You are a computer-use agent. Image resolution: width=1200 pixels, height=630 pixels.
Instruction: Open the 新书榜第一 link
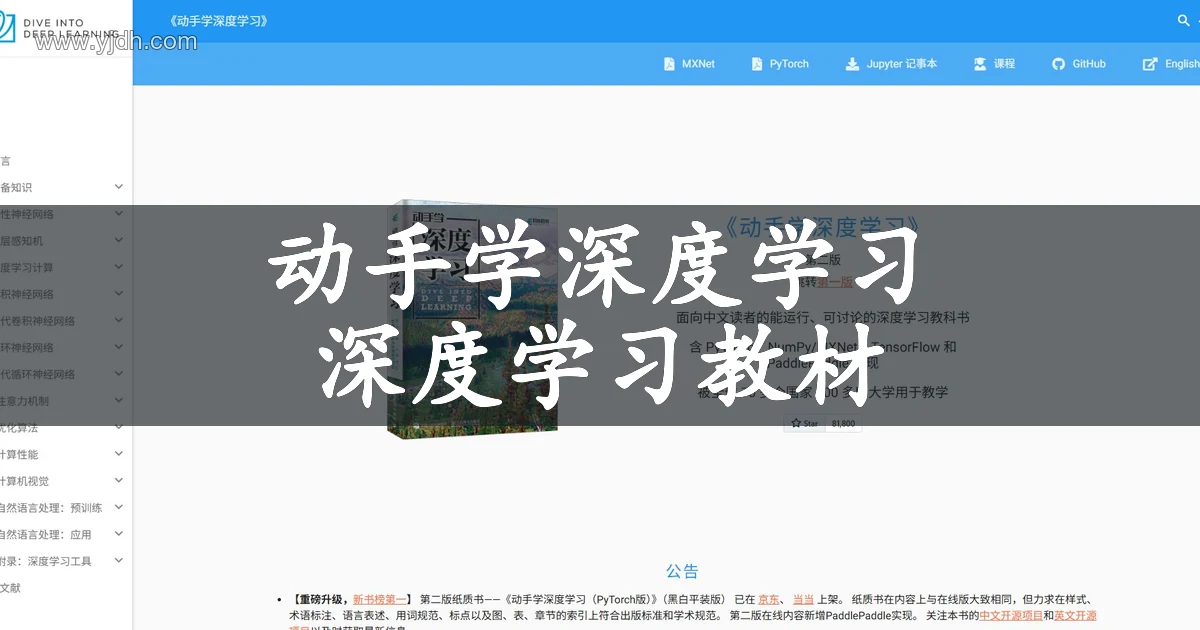[x=380, y=600]
